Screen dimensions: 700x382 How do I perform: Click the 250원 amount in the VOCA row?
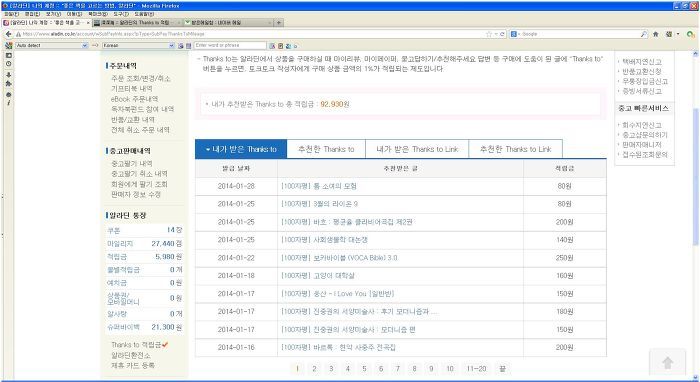click(565, 258)
